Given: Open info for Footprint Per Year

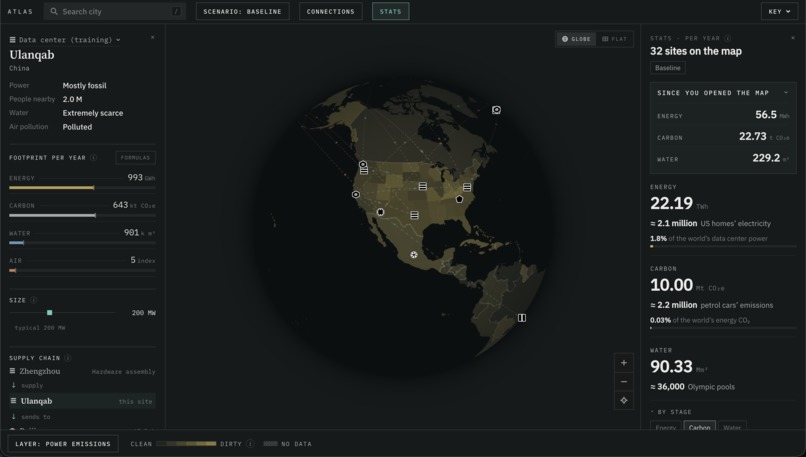Looking at the screenshot, I should (94, 157).
